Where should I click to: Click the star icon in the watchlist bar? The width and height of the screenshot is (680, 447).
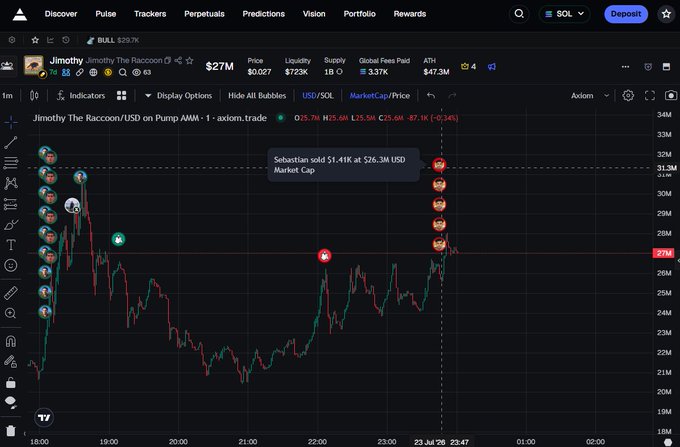(x=35, y=40)
